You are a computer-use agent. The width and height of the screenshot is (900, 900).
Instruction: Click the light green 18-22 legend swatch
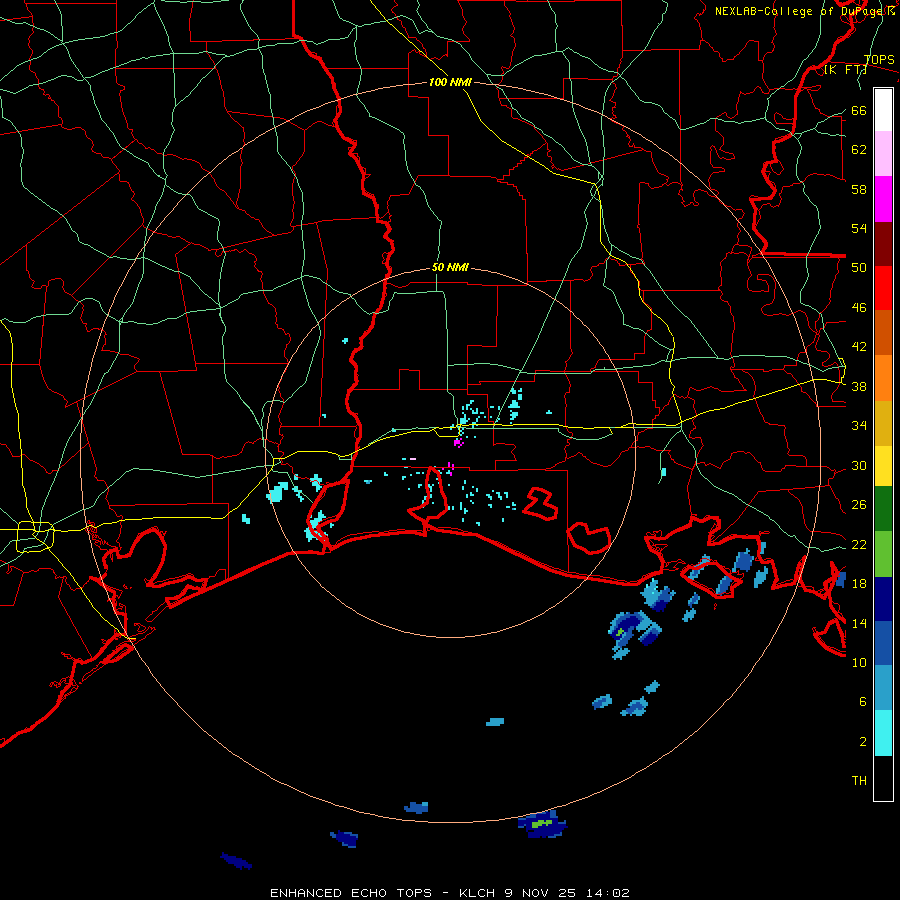click(x=883, y=554)
